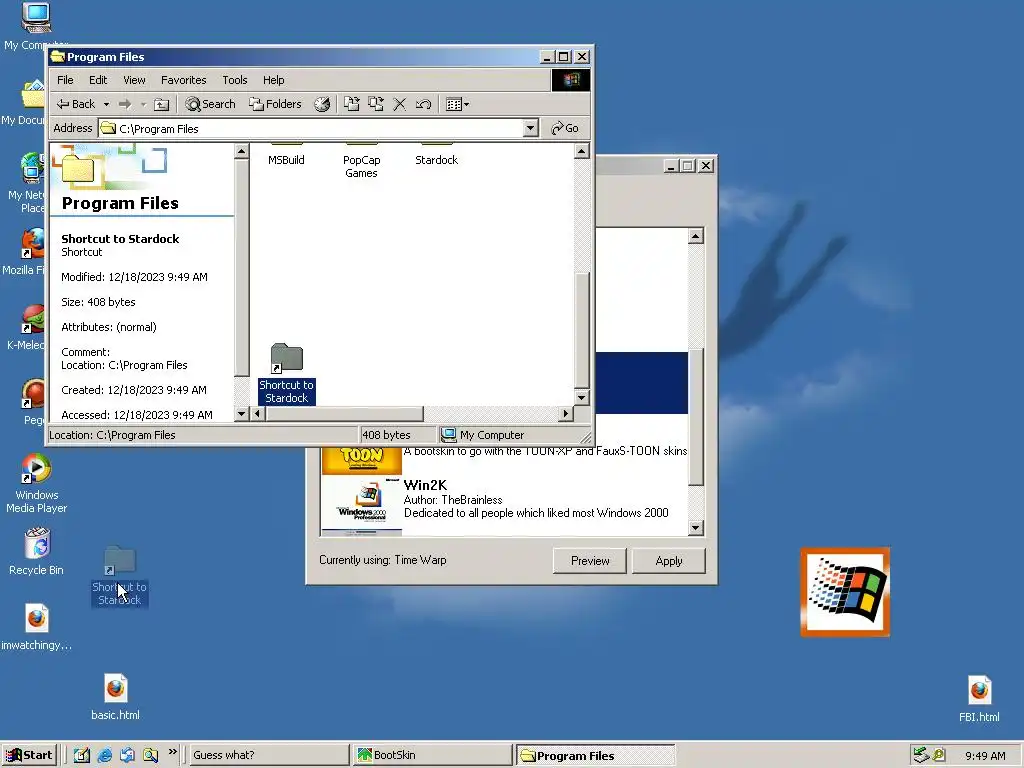Screen dimensions: 1024x768
Task: Click Show Desktop quick launch icon
Action: point(82,755)
